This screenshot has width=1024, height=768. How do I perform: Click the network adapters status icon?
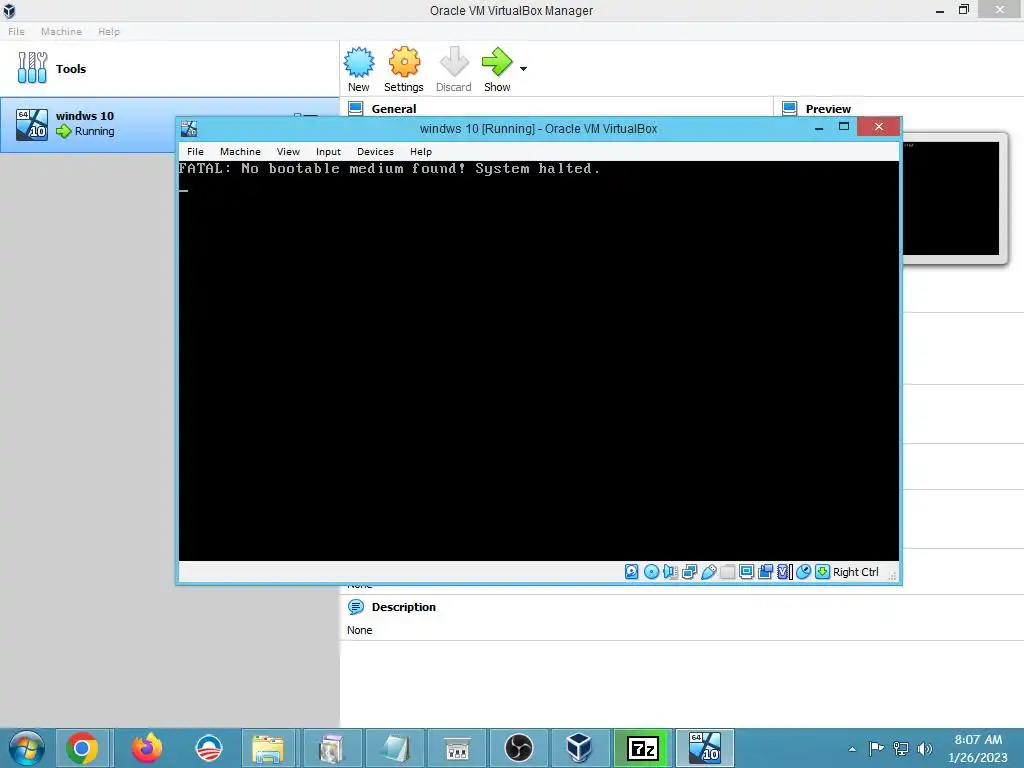click(x=689, y=572)
